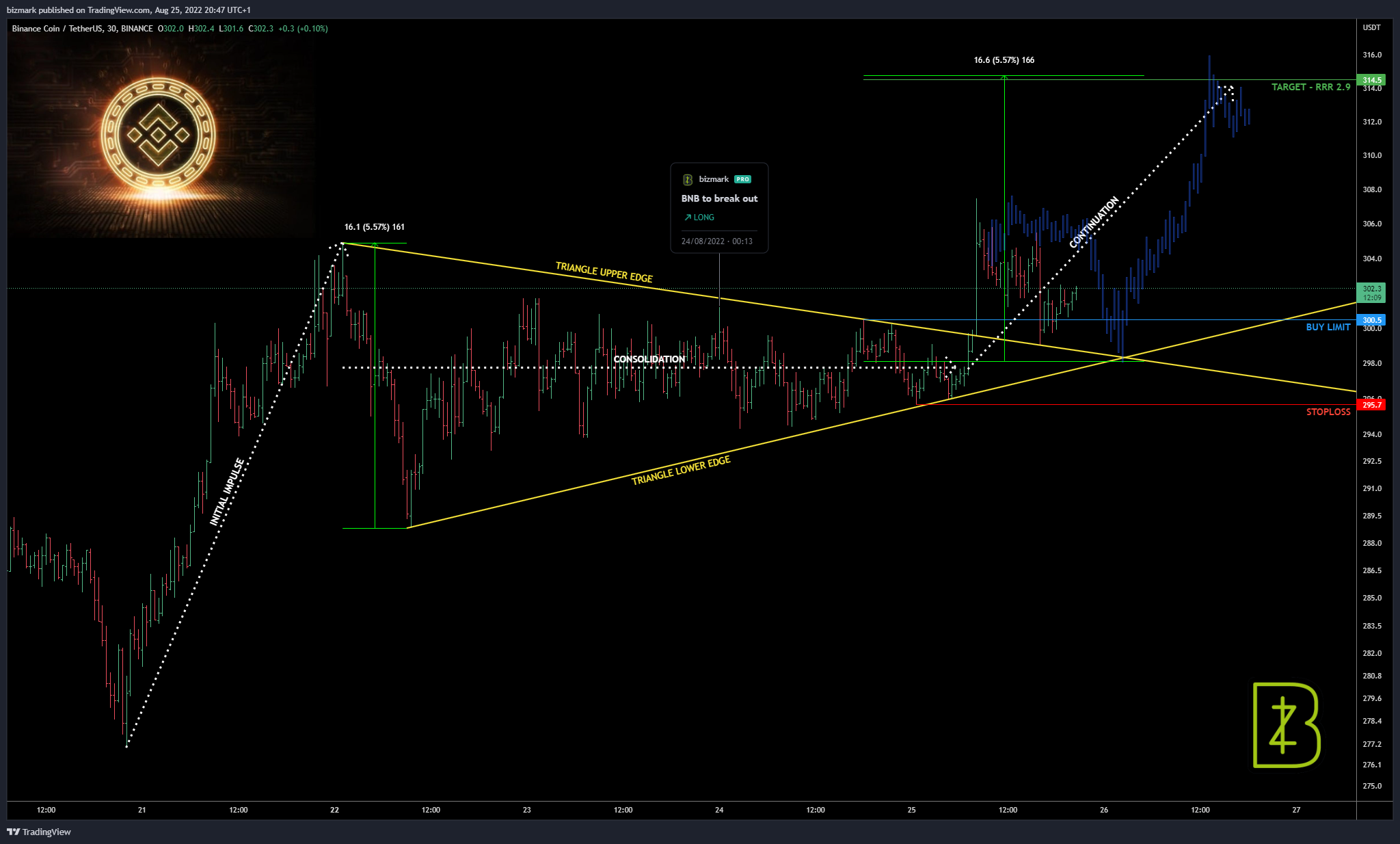This screenshot has width=1400, height=844.
Task: Click the 'CONSOLIDATION' label
Action: click(x=649, y=359)
